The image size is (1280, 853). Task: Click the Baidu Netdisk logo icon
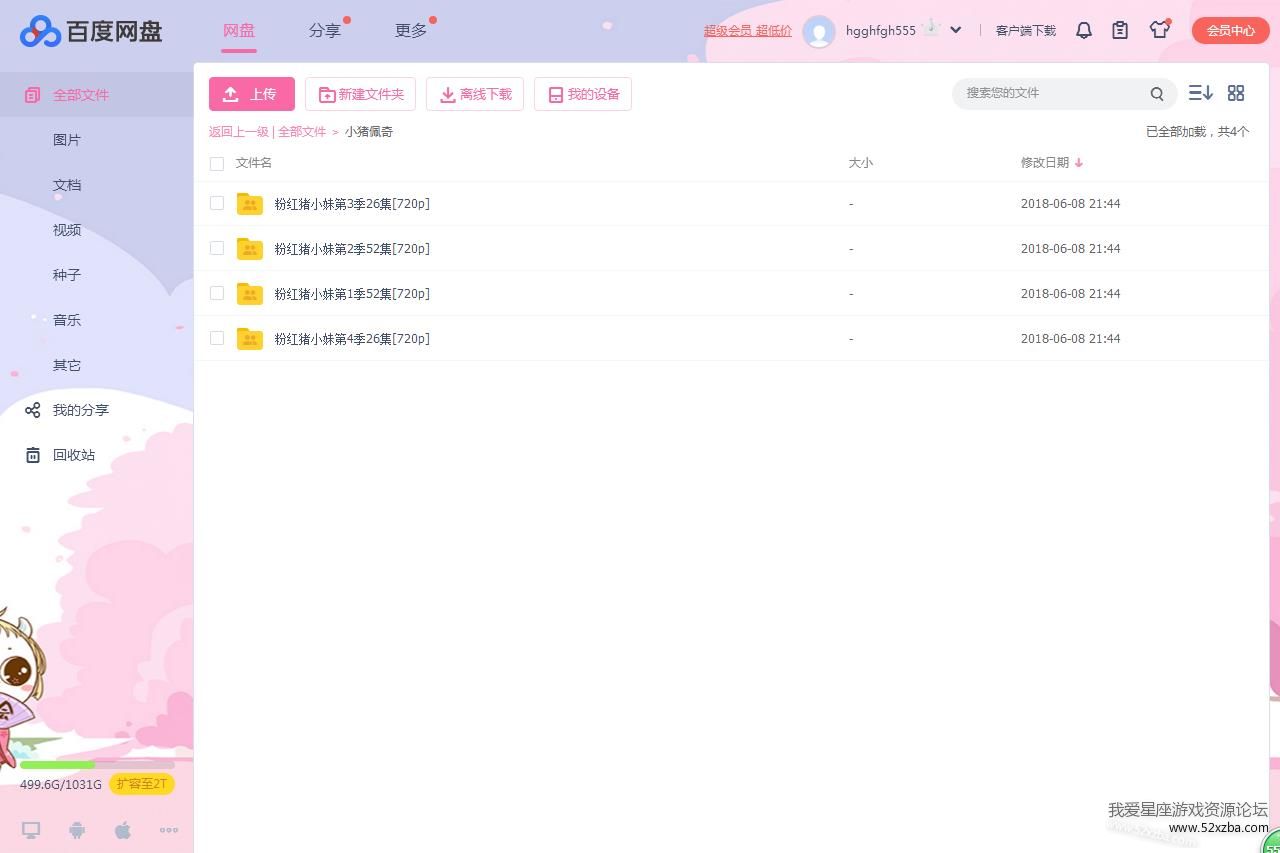[40, 31]
